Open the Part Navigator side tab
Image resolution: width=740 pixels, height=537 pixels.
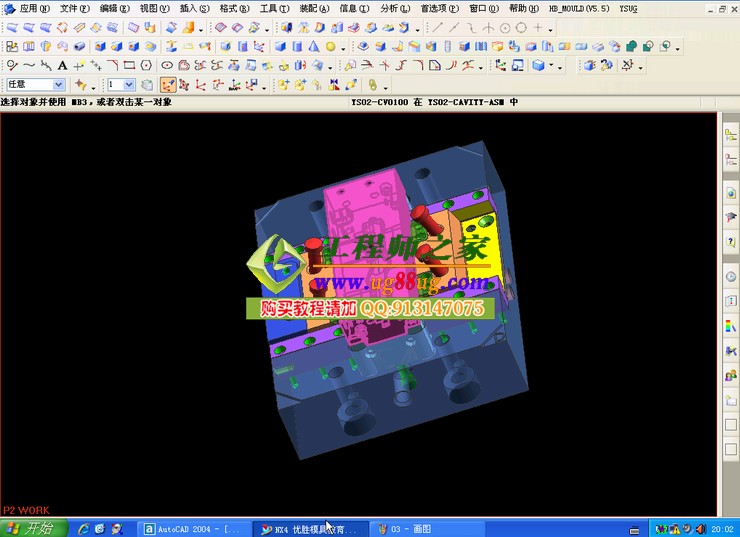pos(731,160)
